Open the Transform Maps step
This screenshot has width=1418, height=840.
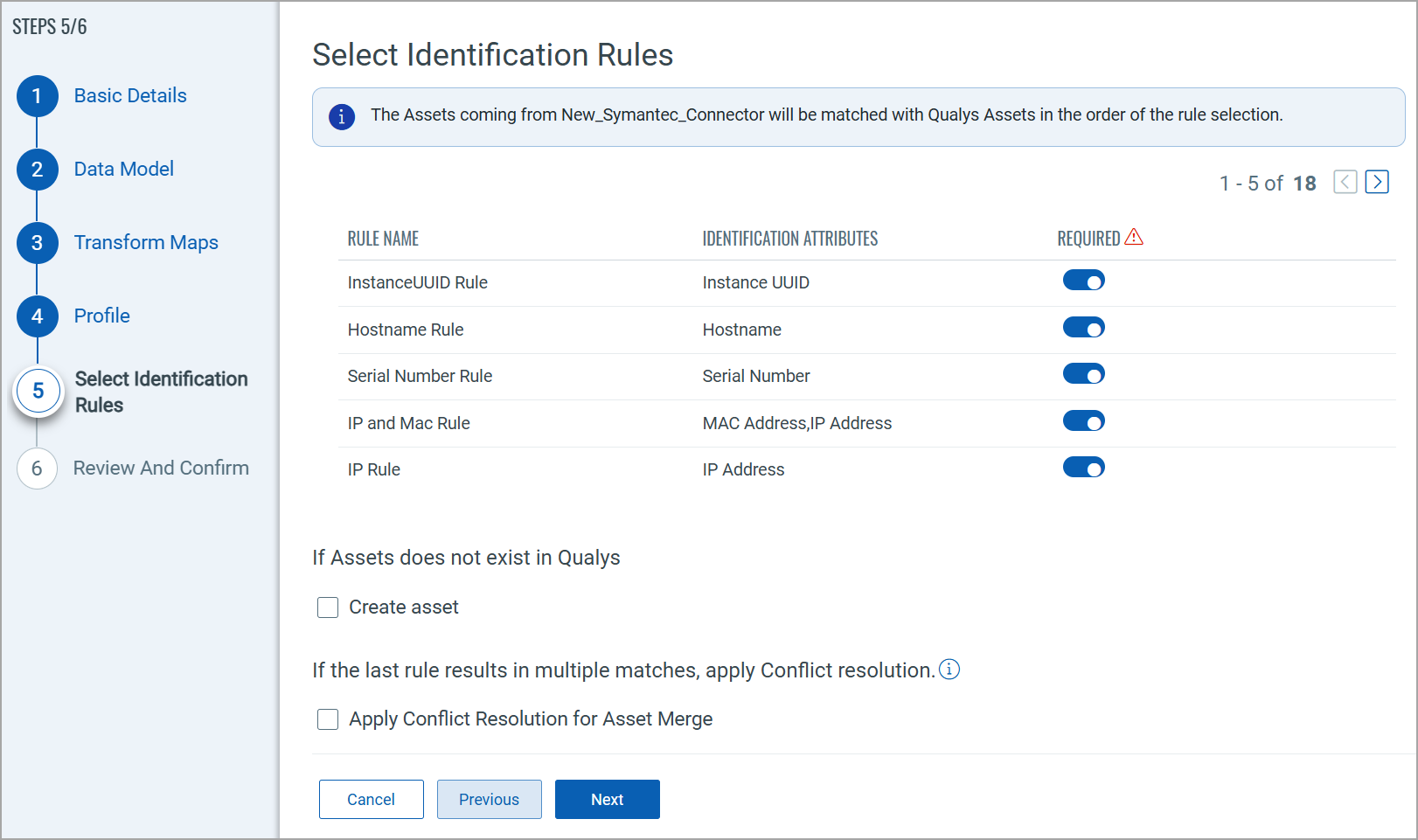coord(146,243)
